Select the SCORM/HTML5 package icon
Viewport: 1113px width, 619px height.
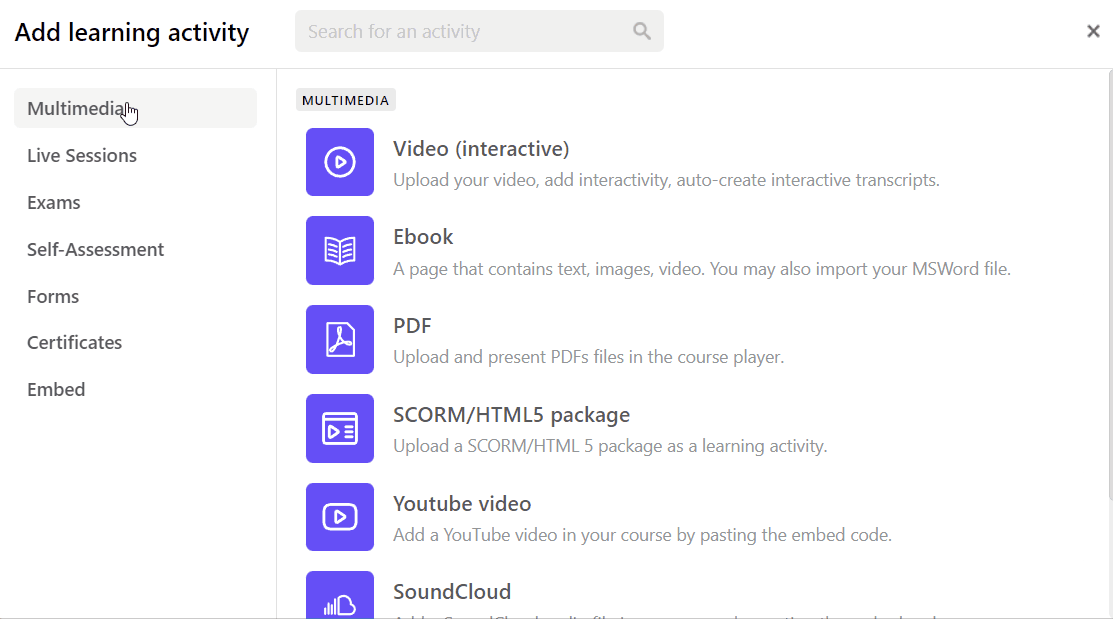[340, 428]
